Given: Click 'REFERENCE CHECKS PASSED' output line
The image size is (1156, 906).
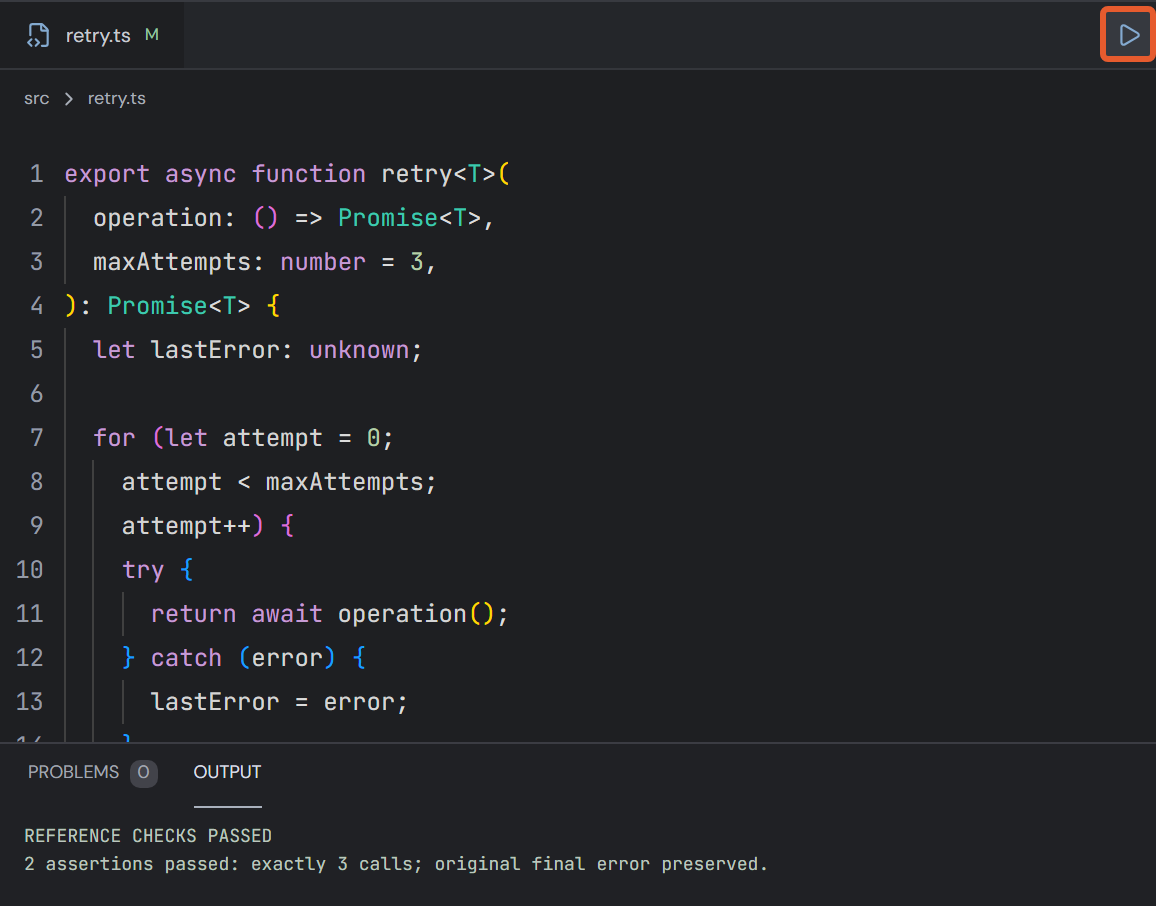Looking at the screenshot, I should [x=147, y=836].
